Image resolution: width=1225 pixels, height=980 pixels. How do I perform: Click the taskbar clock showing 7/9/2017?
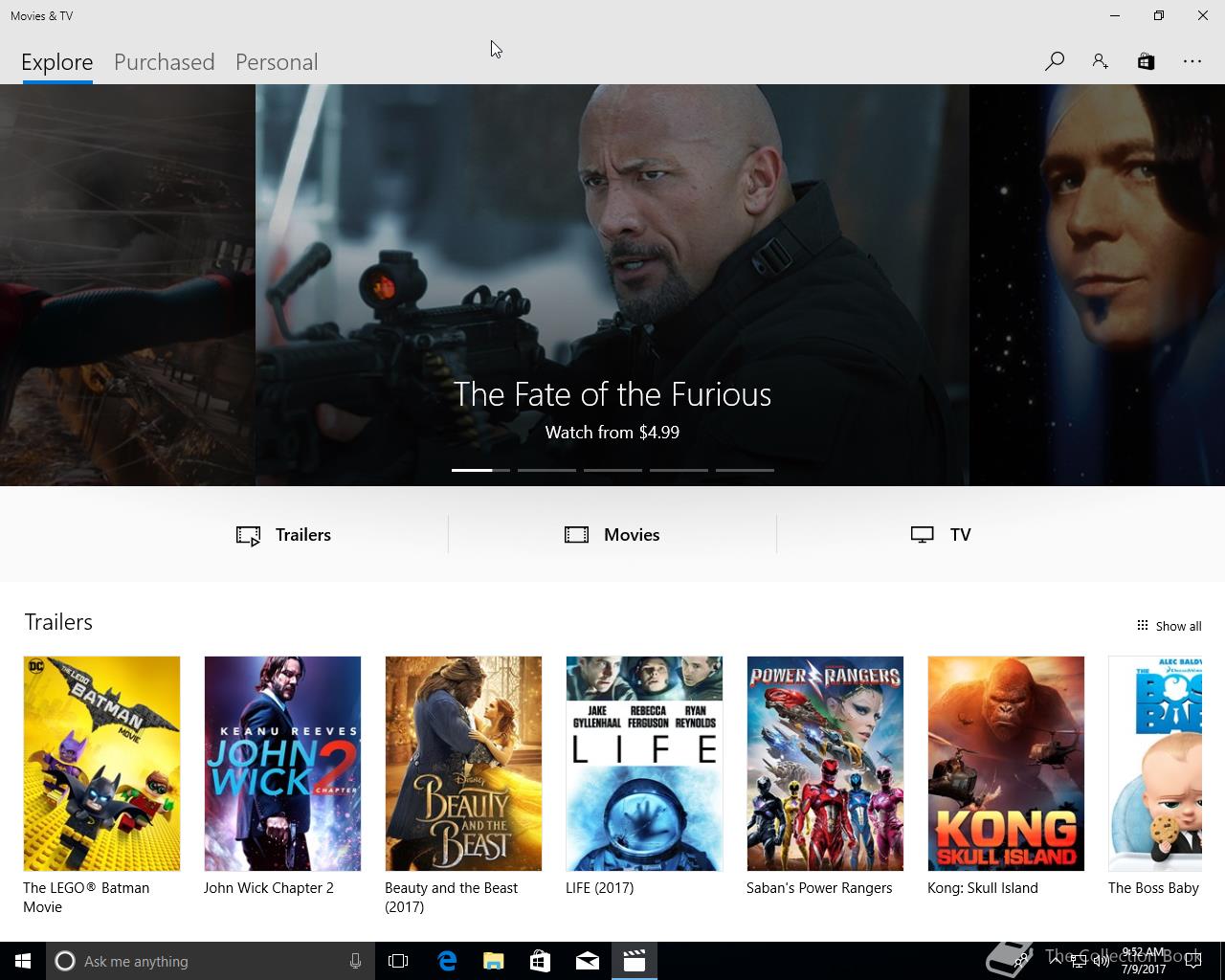pyautogui.click(x=1144, y=961)
